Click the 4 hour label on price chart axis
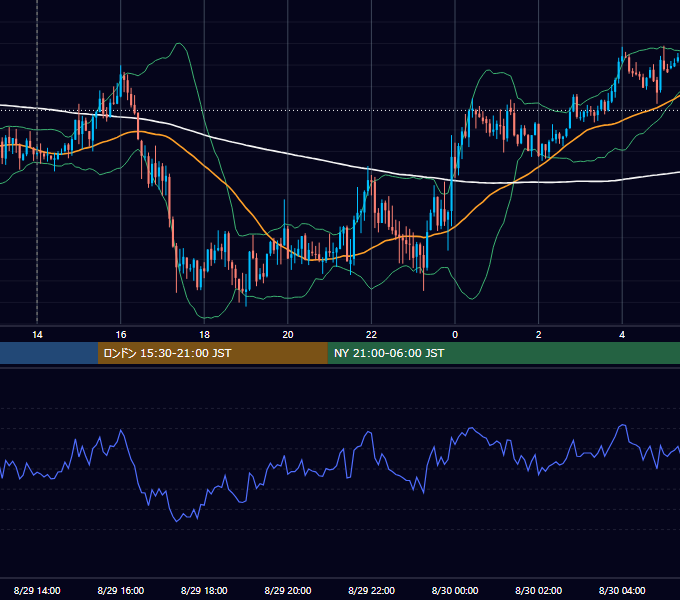 (x=622, y=335)
